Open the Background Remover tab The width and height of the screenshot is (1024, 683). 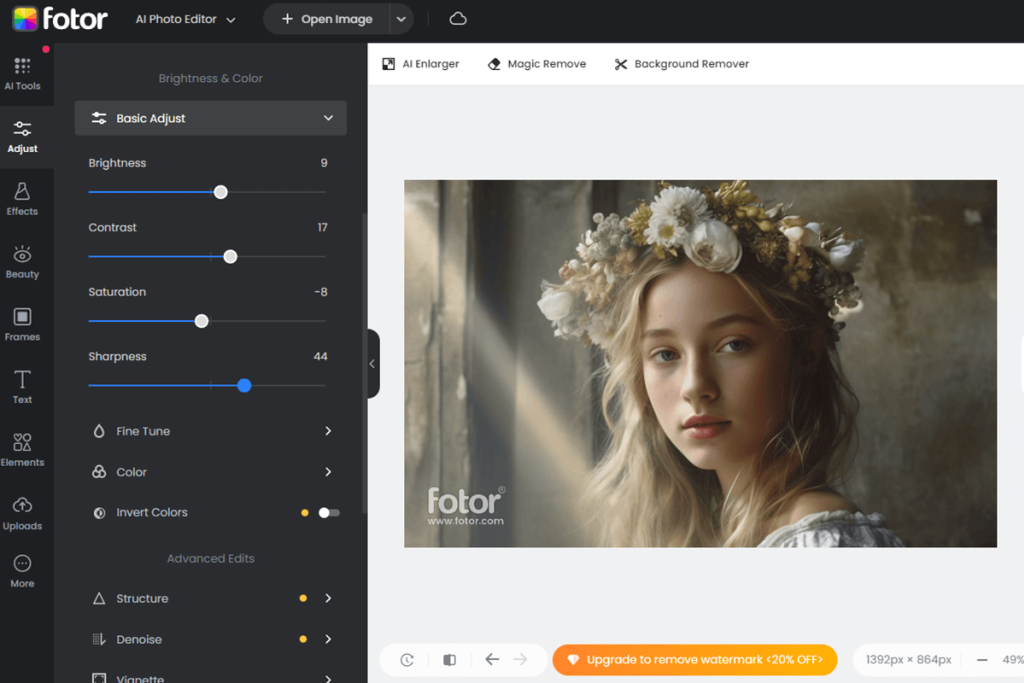pyautogui.click(x=681, y=63)
